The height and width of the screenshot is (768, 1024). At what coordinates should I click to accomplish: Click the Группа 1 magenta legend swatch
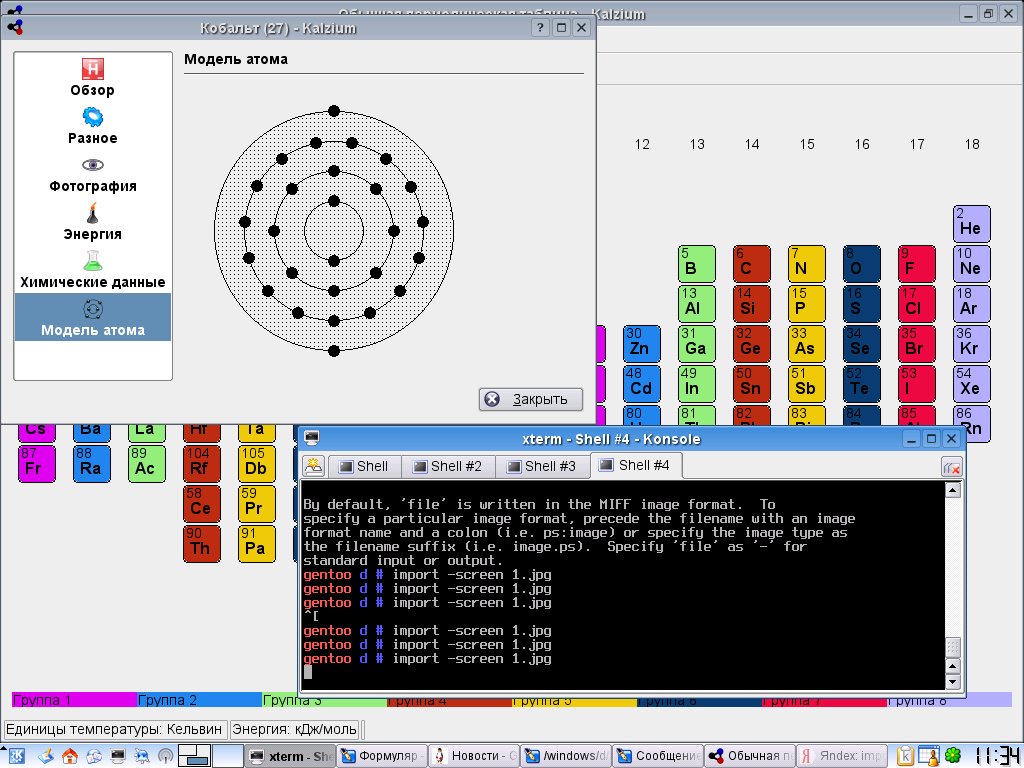73,700
